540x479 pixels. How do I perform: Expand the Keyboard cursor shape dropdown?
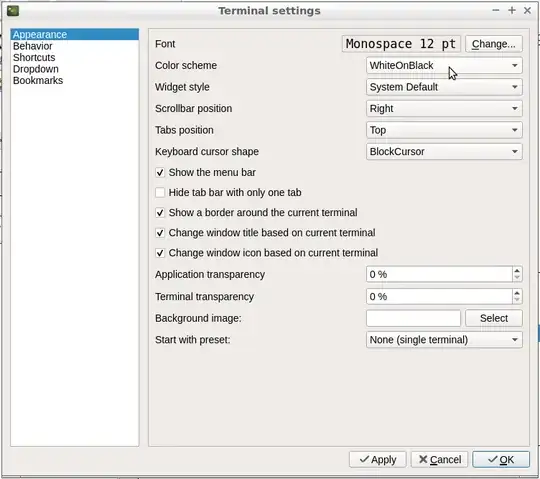444,152
